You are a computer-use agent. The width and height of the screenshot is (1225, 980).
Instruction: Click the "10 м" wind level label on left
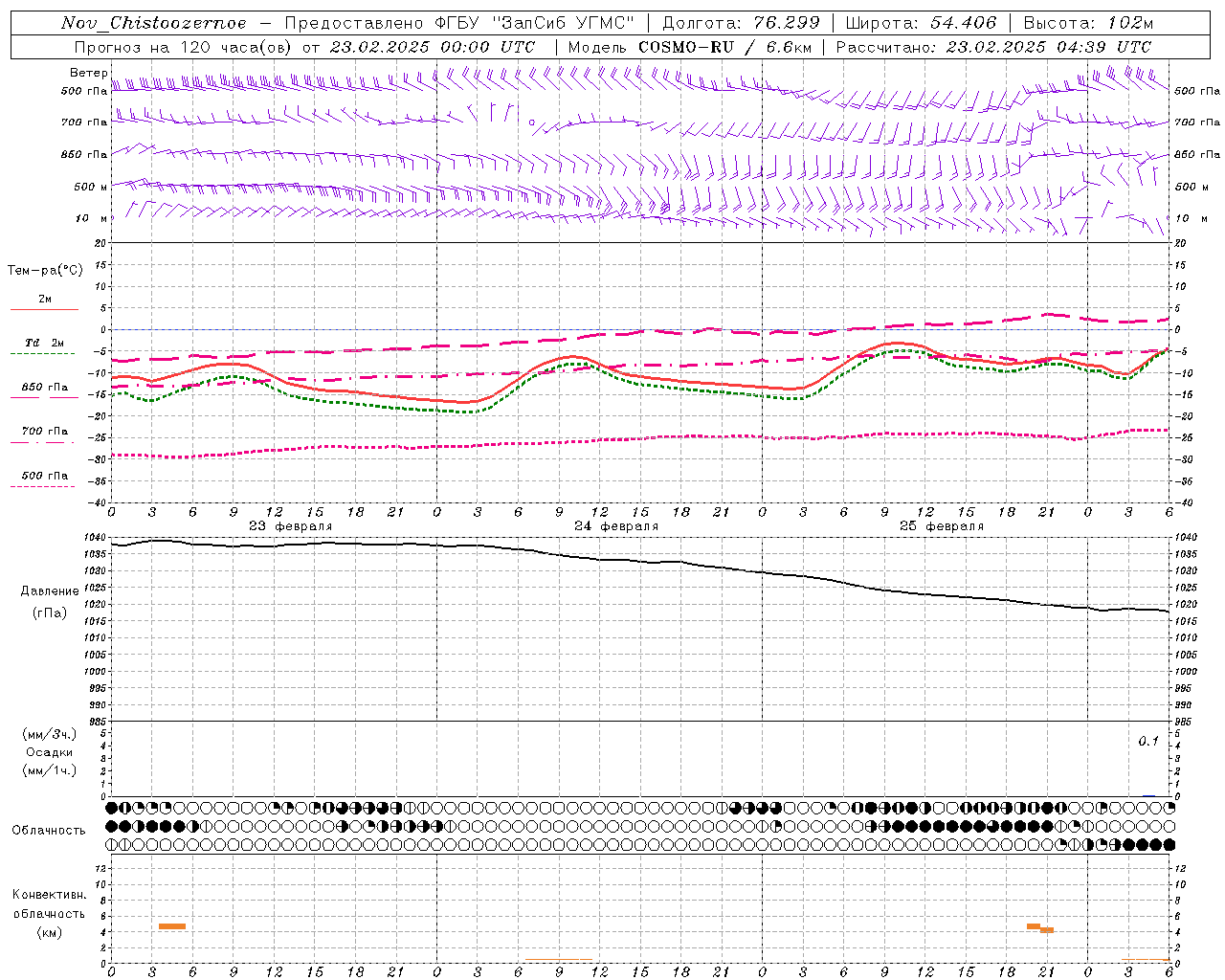point(92,218)
